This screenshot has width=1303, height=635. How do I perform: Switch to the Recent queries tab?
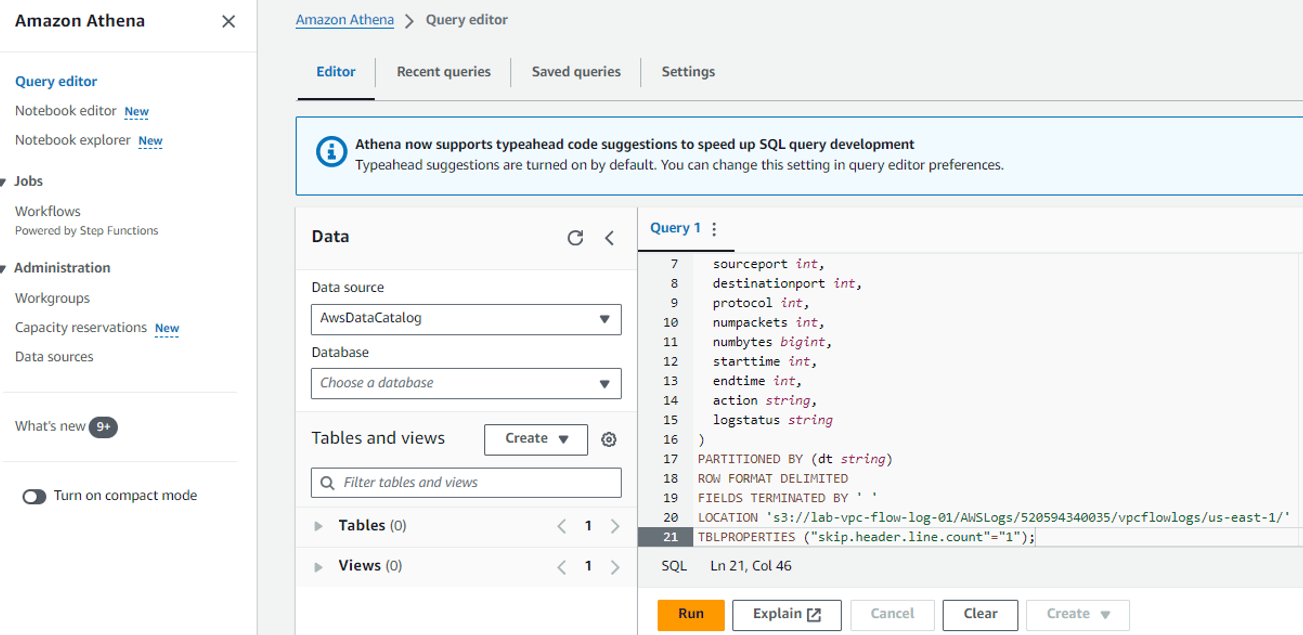coord(443,72)
